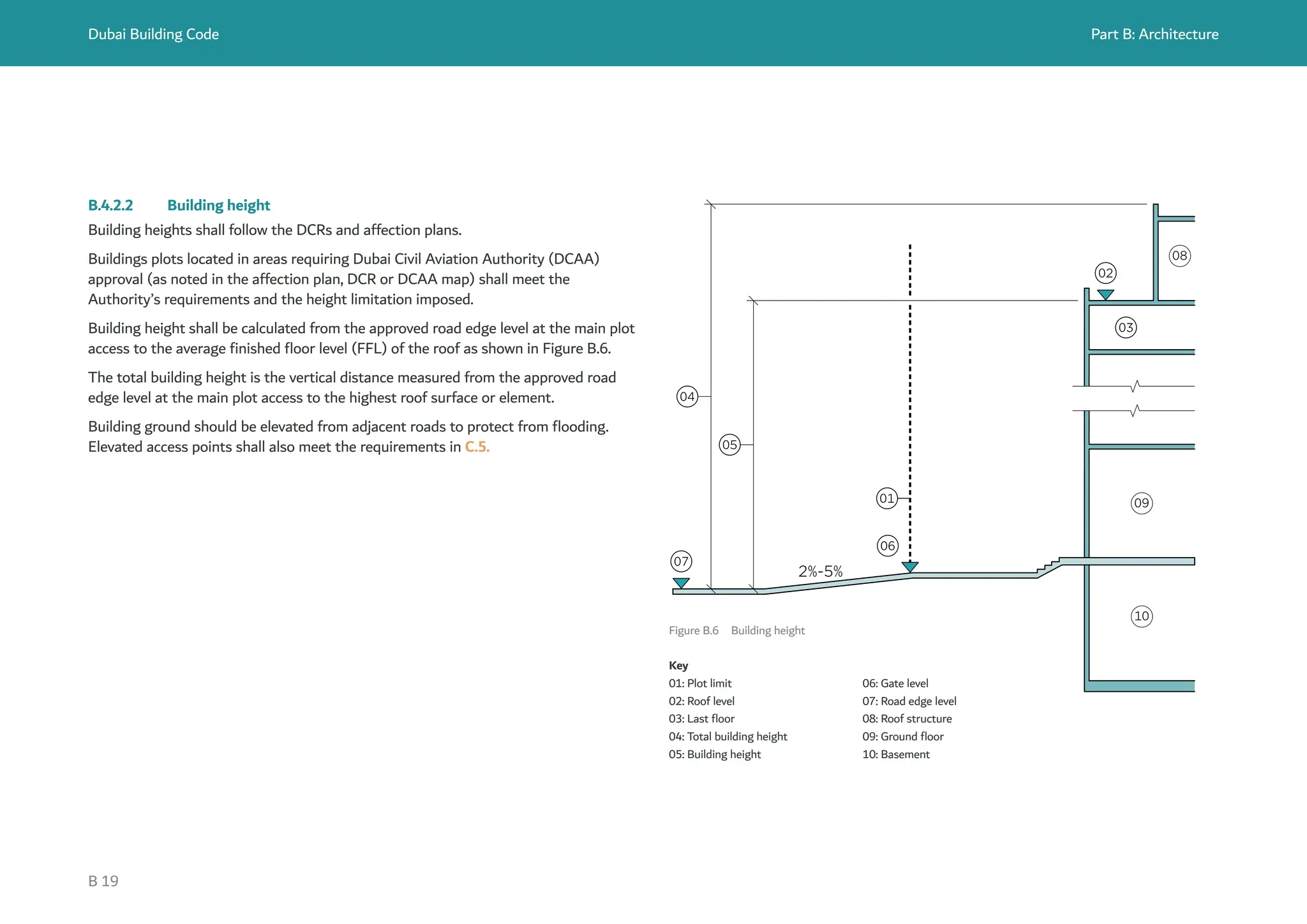1307x924 pixels.
Task: Click callout circle 03 Last floor
Action: (x=1126, y=328)
